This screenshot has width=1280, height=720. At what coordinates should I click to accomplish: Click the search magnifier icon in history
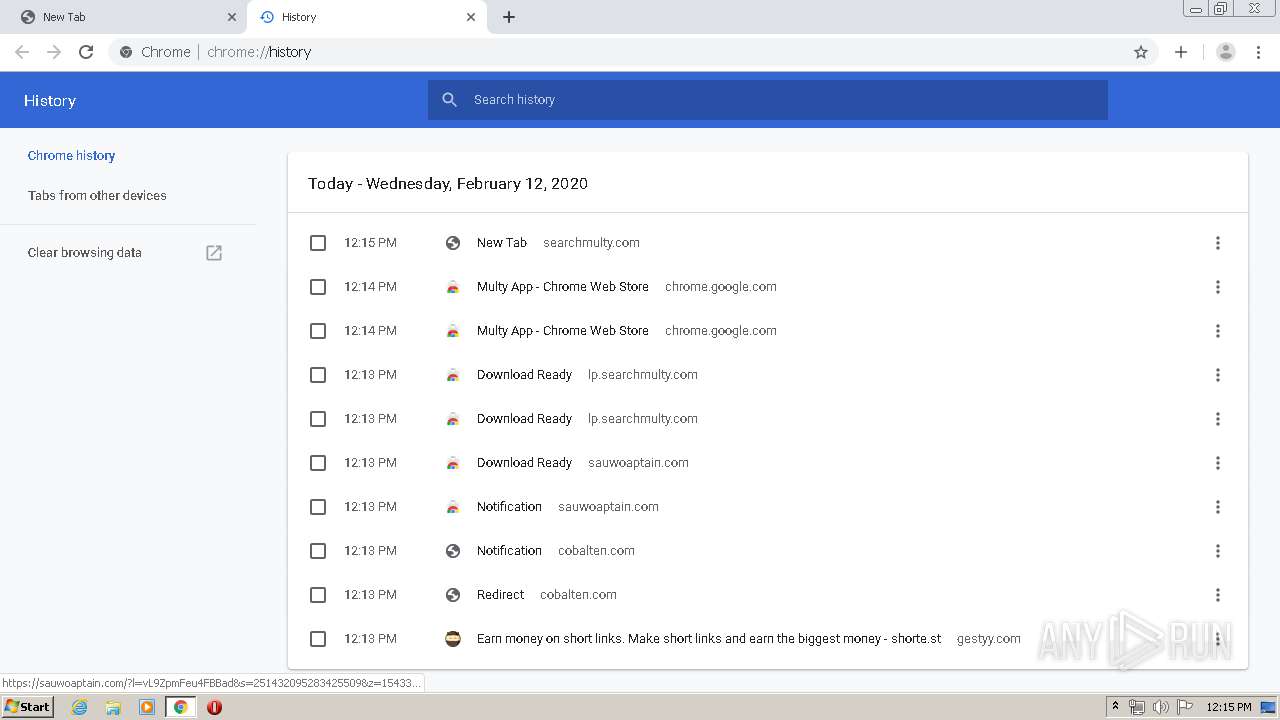point(450,100)
